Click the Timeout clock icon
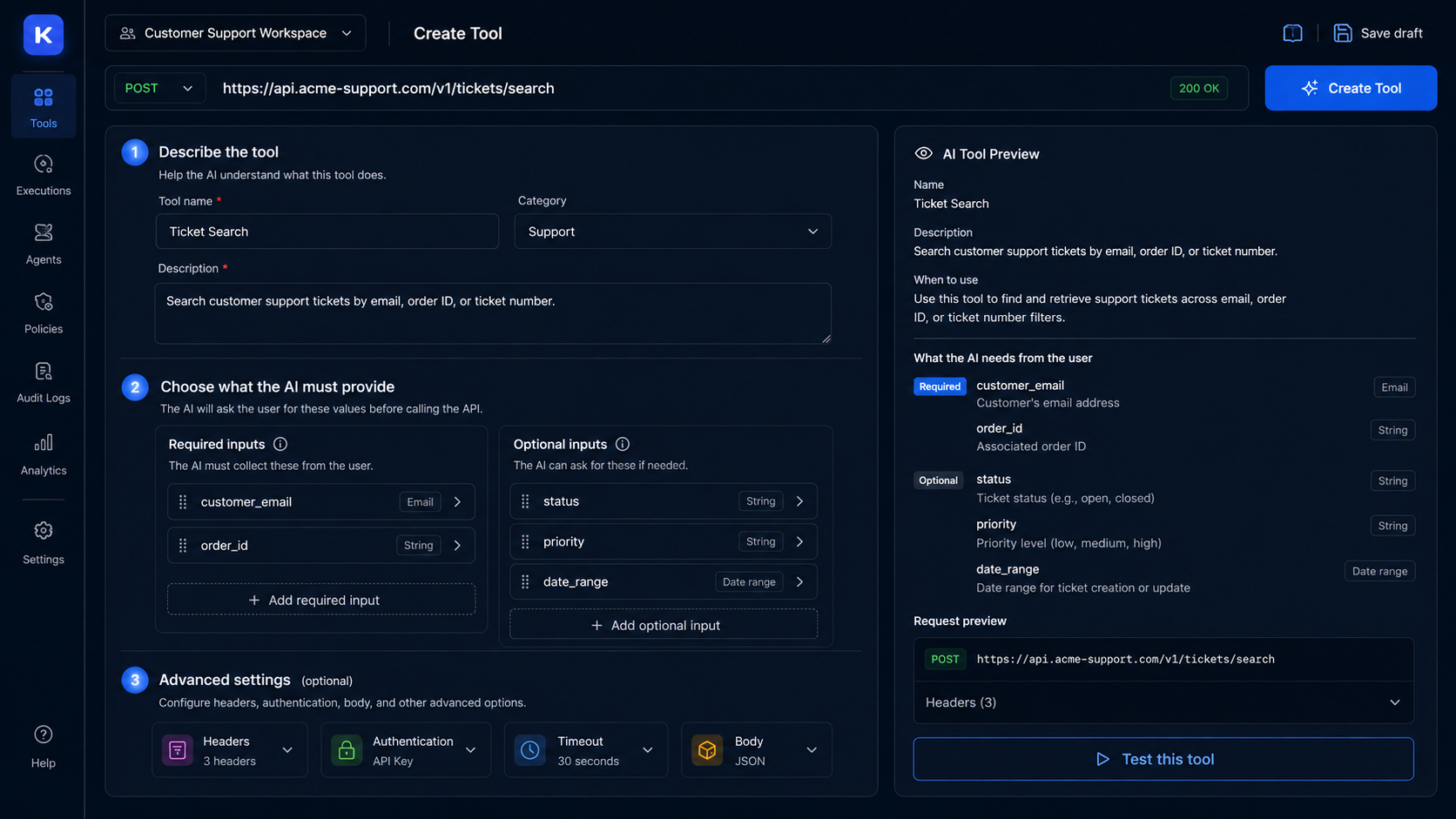The width and height of the screenshot is (1456, 819). pyautogui.click(x=530, y=750)
